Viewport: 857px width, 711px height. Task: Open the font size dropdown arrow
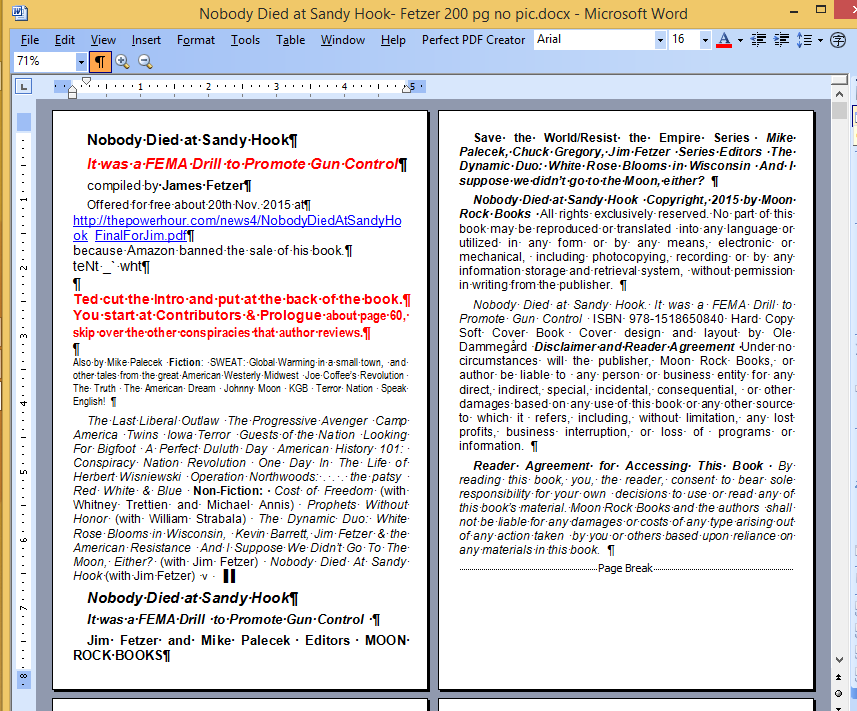(x=705, y=40)
